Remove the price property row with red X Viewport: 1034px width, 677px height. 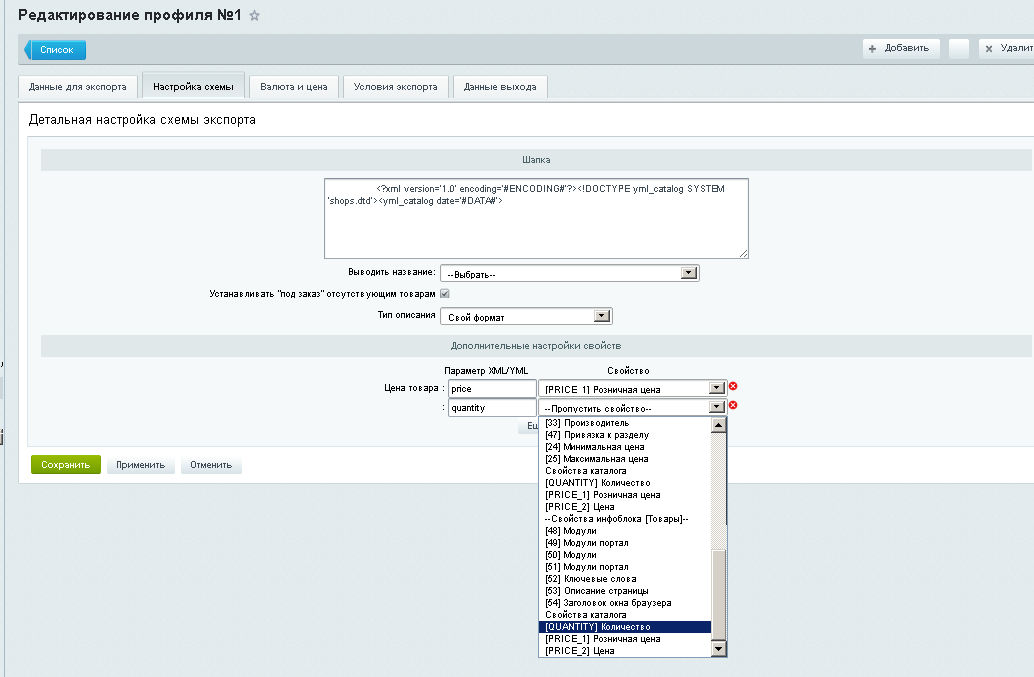pos(733,387)
